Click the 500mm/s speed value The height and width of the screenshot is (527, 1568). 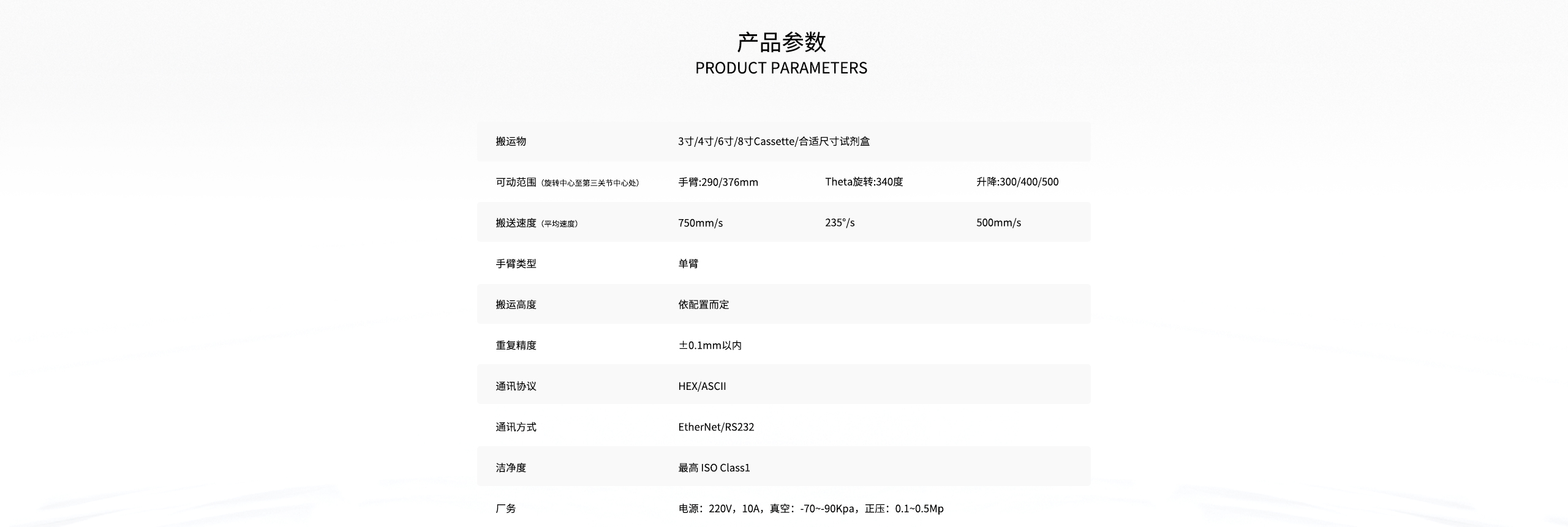tap(998, 223)
